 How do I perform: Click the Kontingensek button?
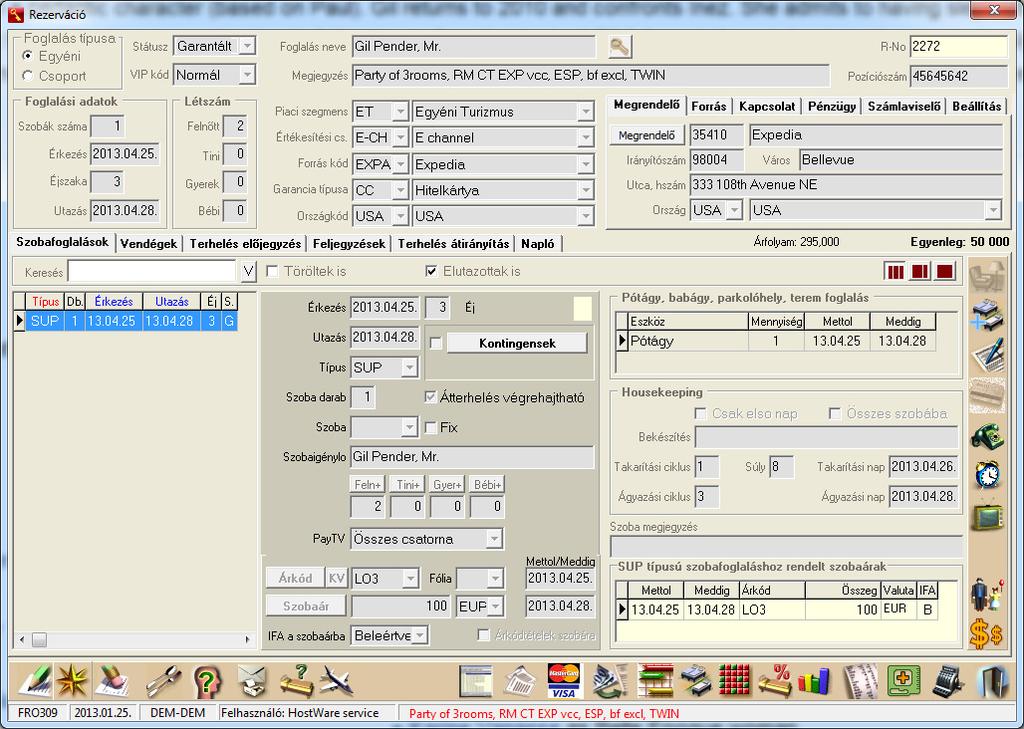[517, 343]
